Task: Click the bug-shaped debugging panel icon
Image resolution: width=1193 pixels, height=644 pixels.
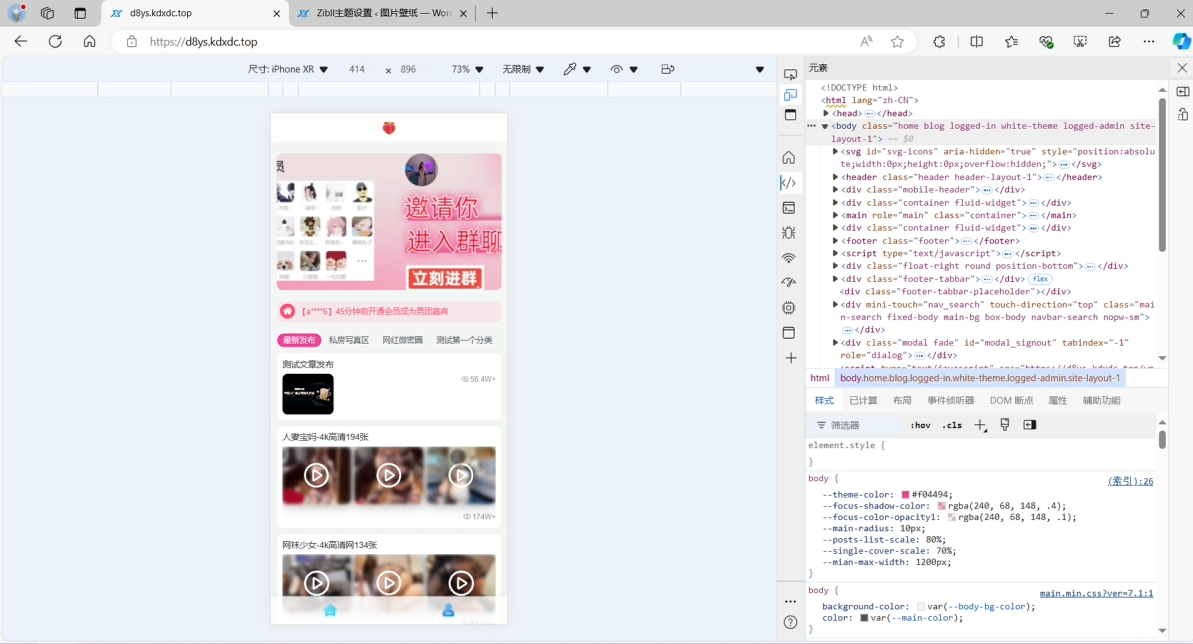Action: pyautogui.click(x=790, y=231)
